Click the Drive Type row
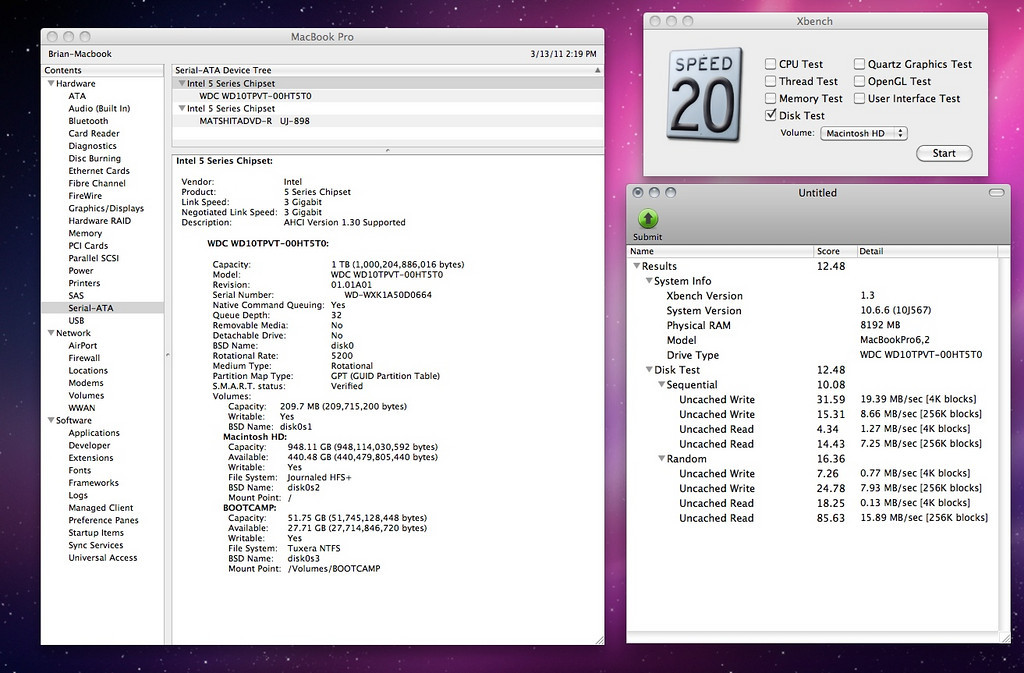Screen dimensions: 1024x673 click(812, 355)
